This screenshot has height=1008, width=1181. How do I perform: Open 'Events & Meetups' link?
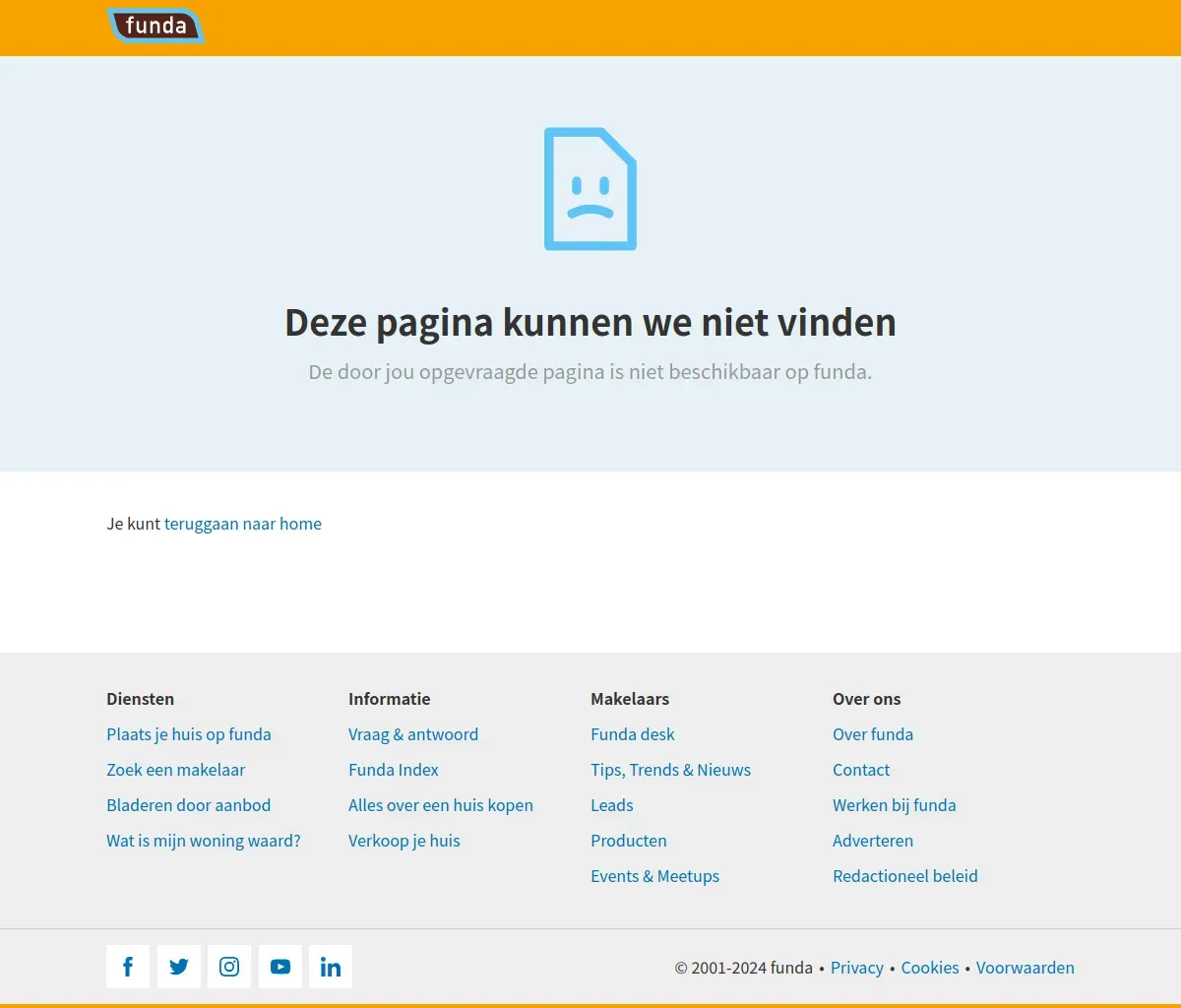(655, 876)
